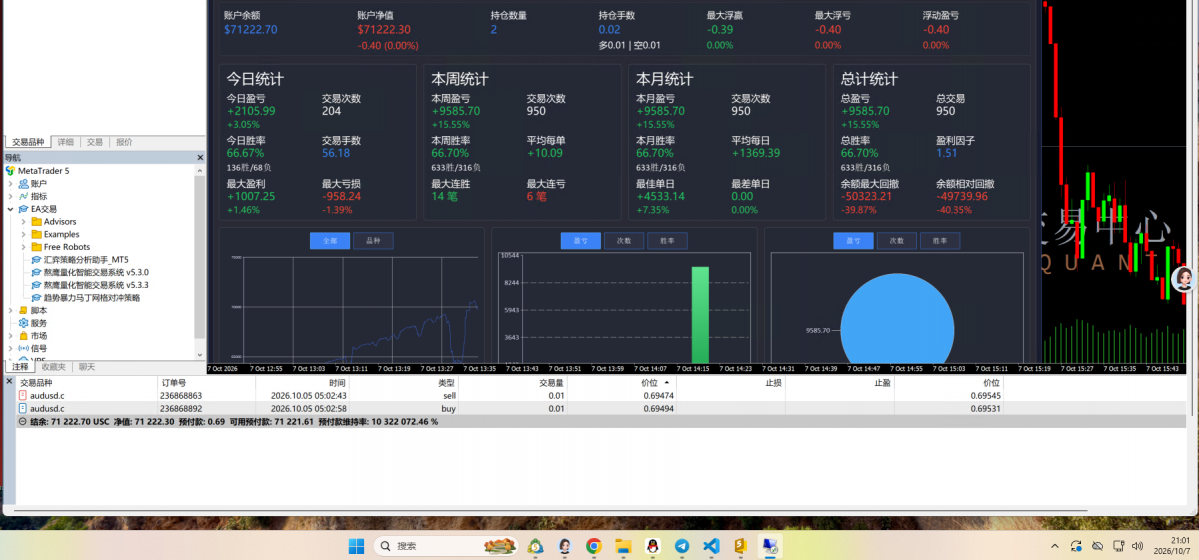Select 盈亏 toggle above the bar chart
1199x560 pixels.
580,240
